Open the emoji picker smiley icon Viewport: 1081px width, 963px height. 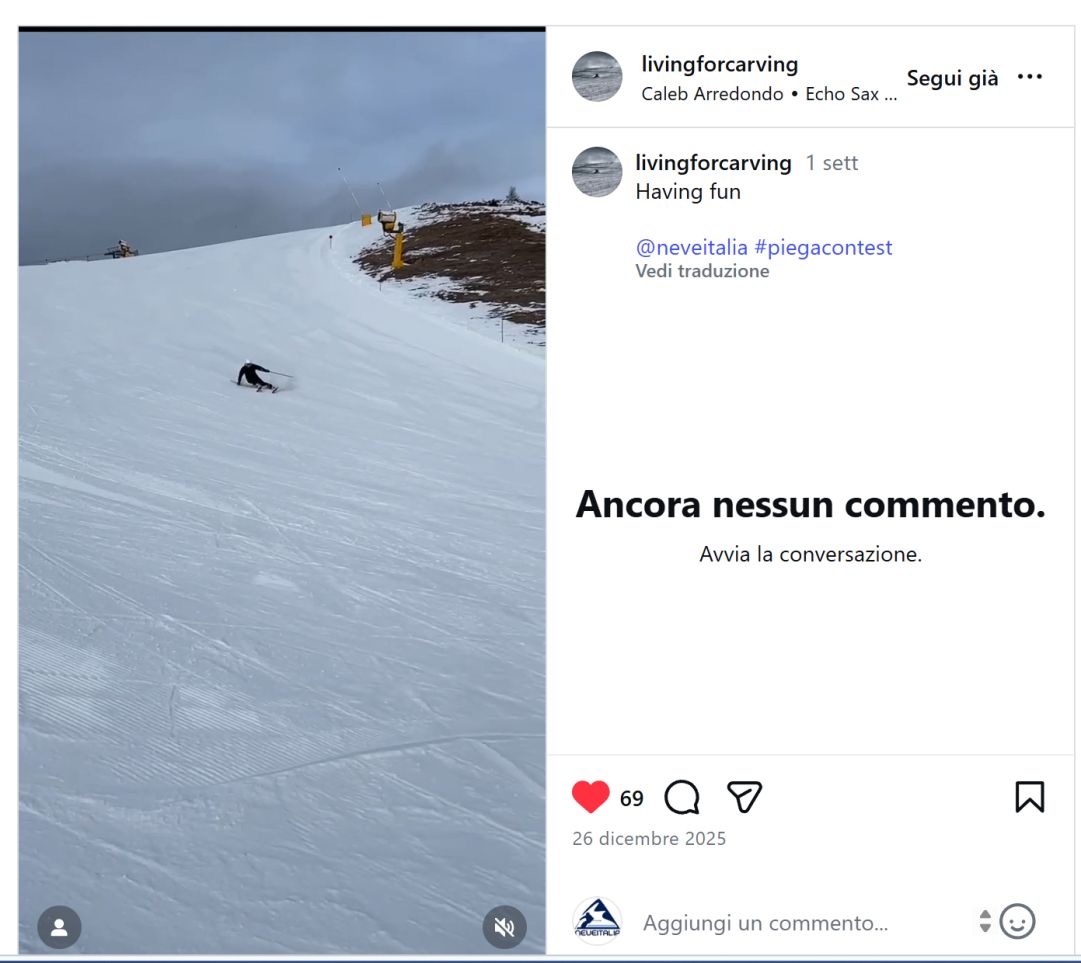coord(1018,922)
